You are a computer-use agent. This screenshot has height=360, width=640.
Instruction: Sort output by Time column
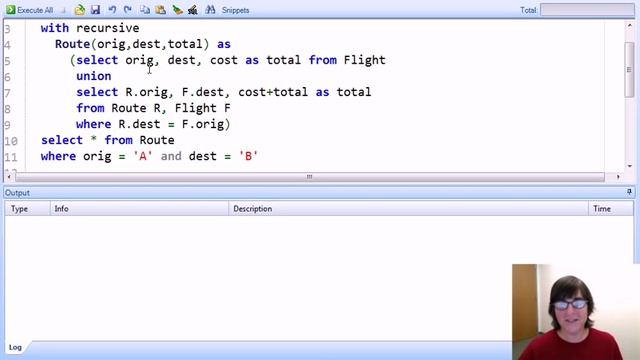(611, 209)
